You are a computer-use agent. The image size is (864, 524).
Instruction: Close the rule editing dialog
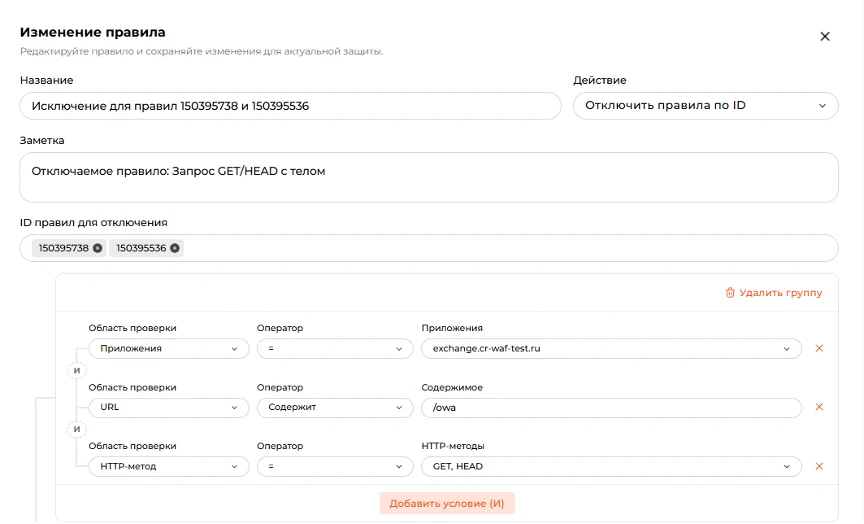824,36
